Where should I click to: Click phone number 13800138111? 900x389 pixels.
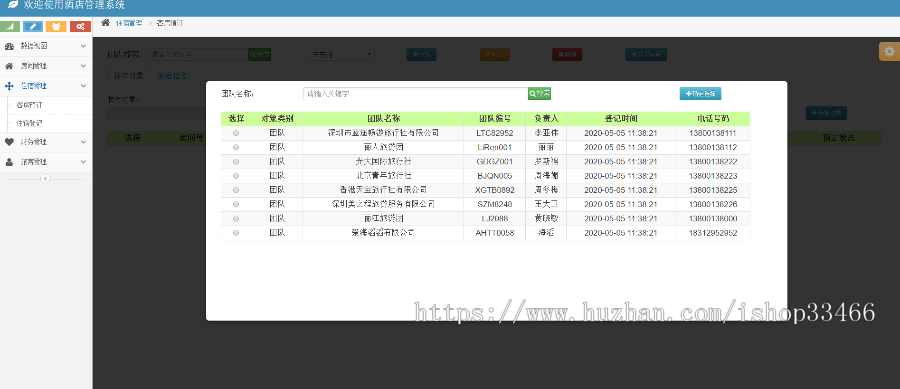click(713, 133)
